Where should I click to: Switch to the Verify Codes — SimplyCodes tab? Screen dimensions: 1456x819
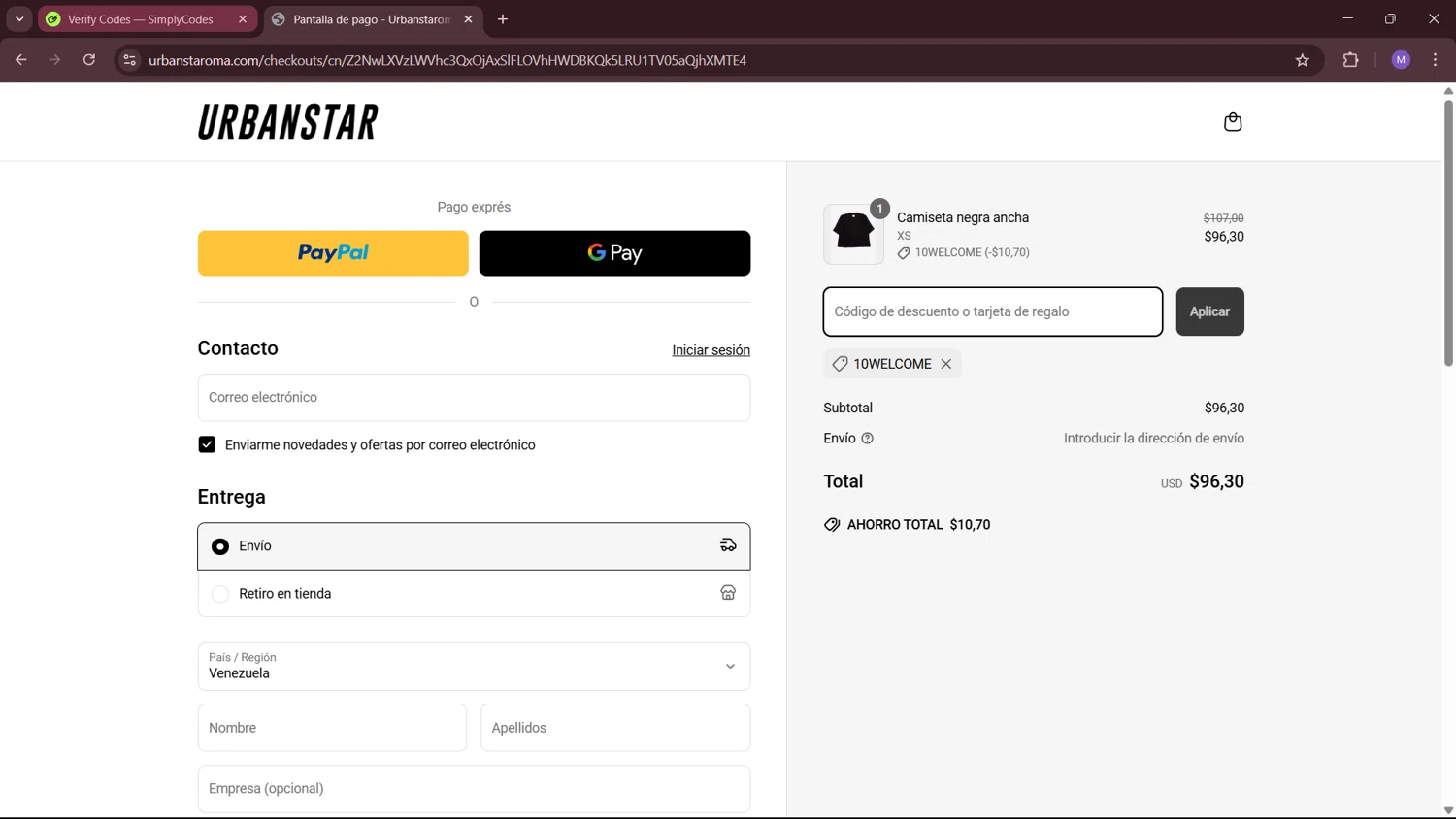pyautogui.click(x=148, y=19)
